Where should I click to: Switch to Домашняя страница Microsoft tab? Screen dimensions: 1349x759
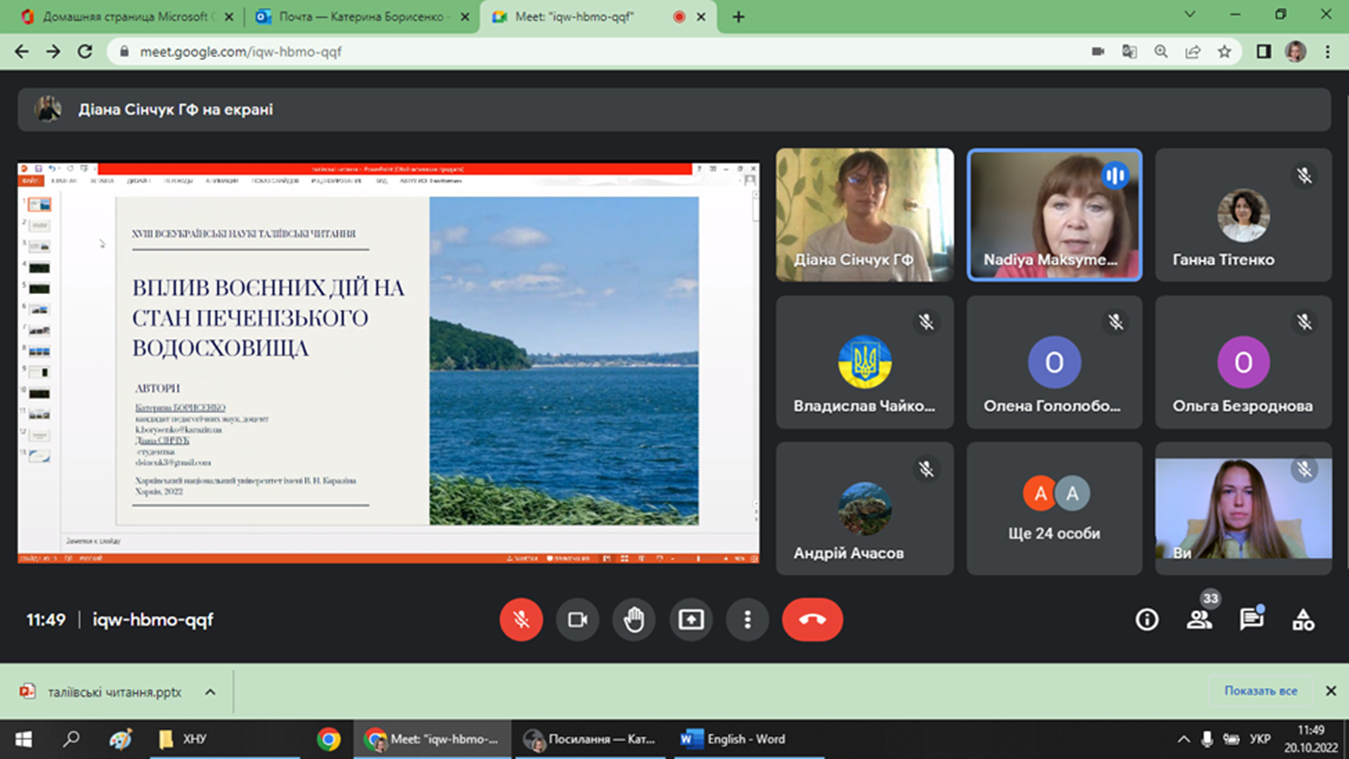pos(125,17)
